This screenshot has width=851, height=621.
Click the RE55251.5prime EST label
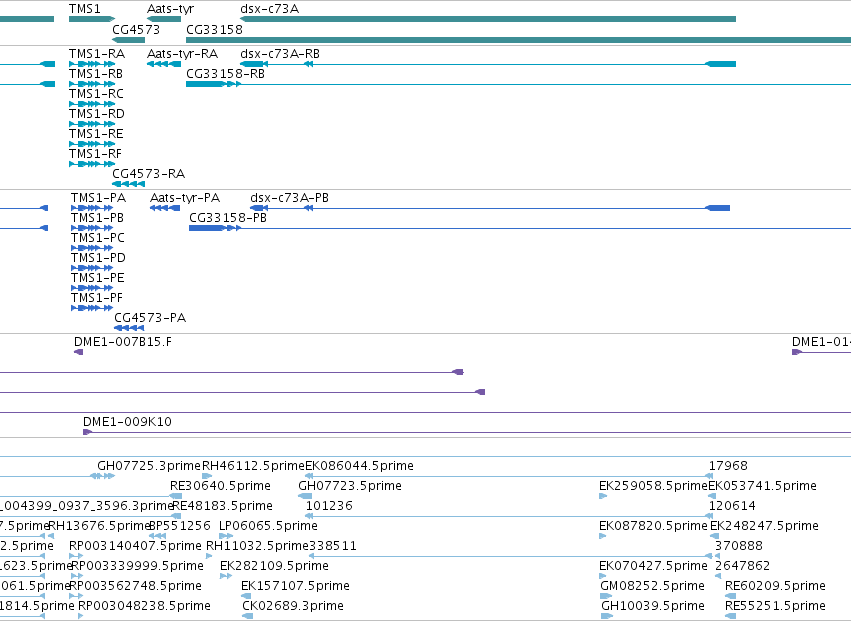pos(775,606)
